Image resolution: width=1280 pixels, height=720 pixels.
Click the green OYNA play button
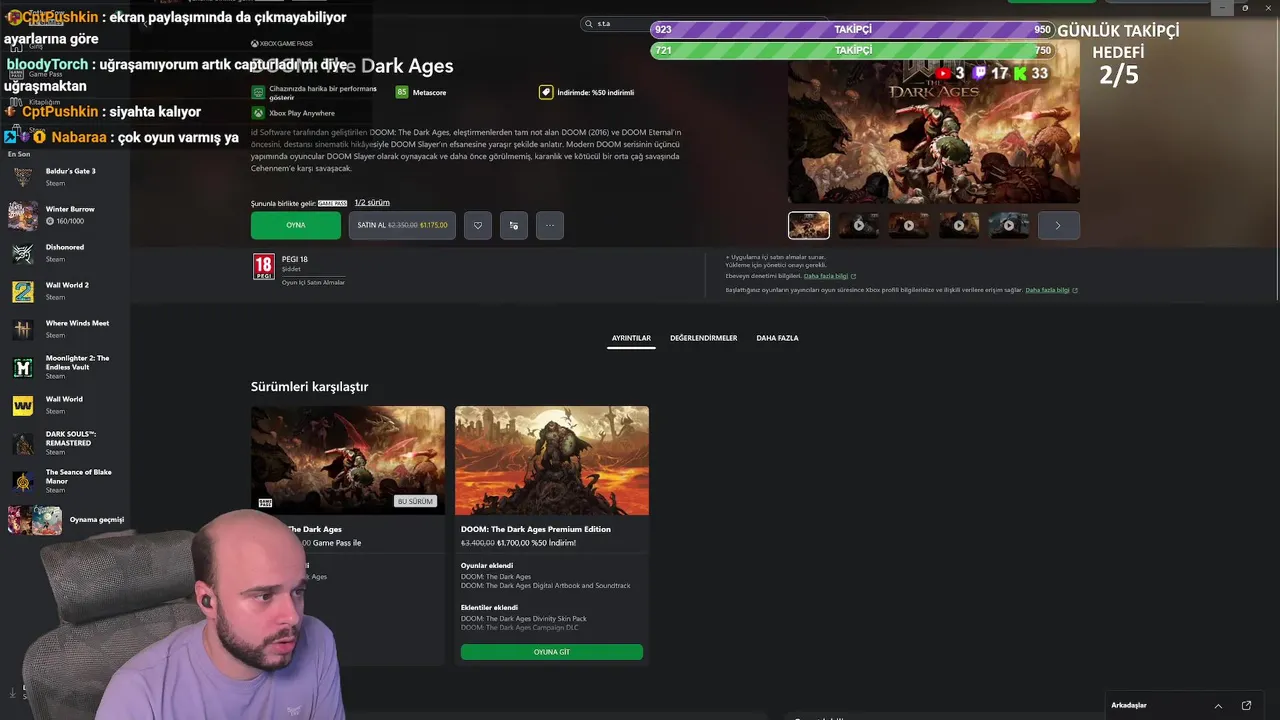click(x=296, y=225)
